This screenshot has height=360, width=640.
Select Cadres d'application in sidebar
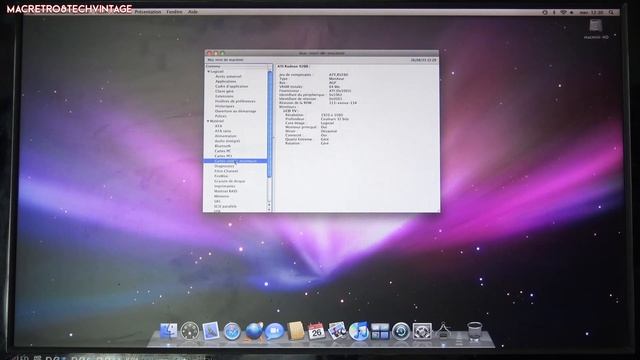pyautogui.click(x=231, y=86)
